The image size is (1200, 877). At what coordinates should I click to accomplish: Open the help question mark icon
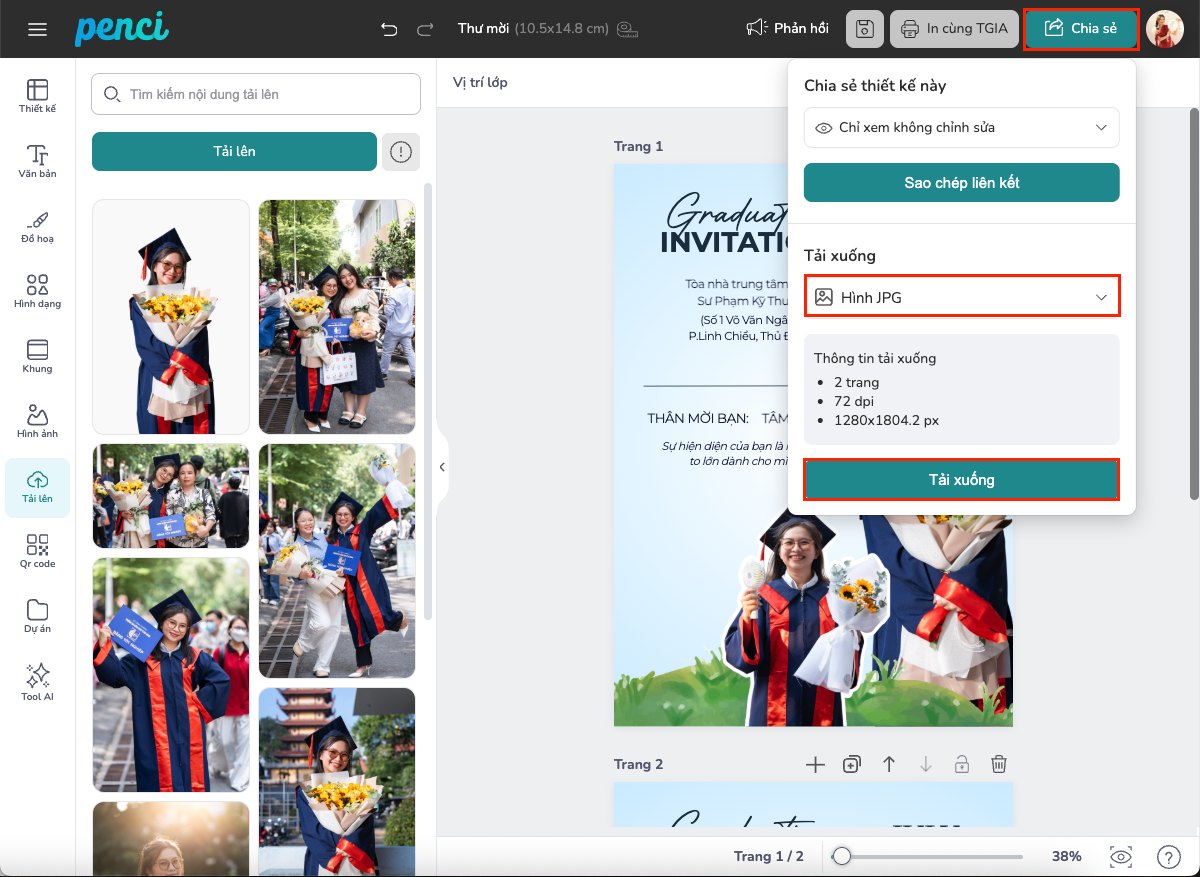coord(1167,857)
